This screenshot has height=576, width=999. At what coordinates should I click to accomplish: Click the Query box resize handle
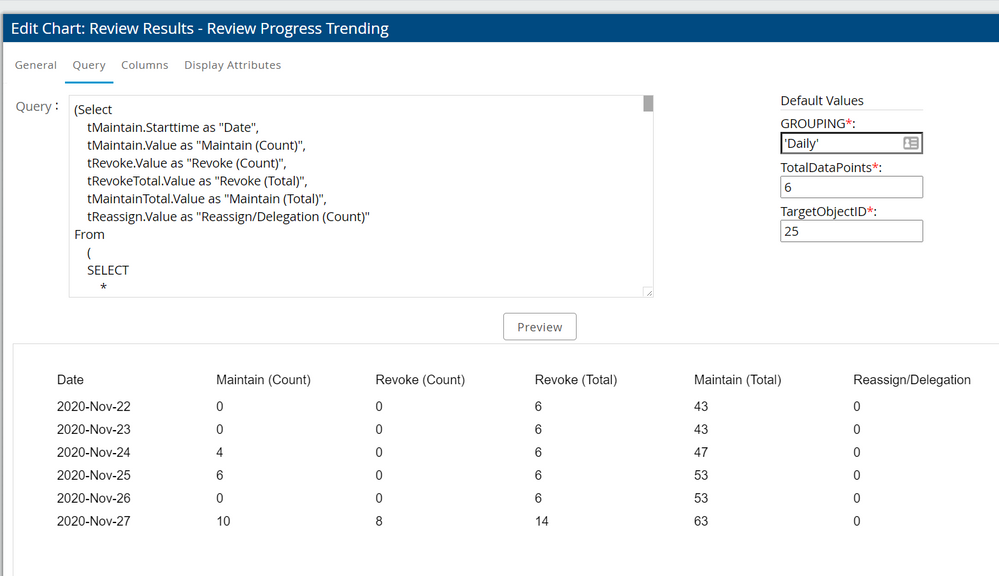[648, 292]
